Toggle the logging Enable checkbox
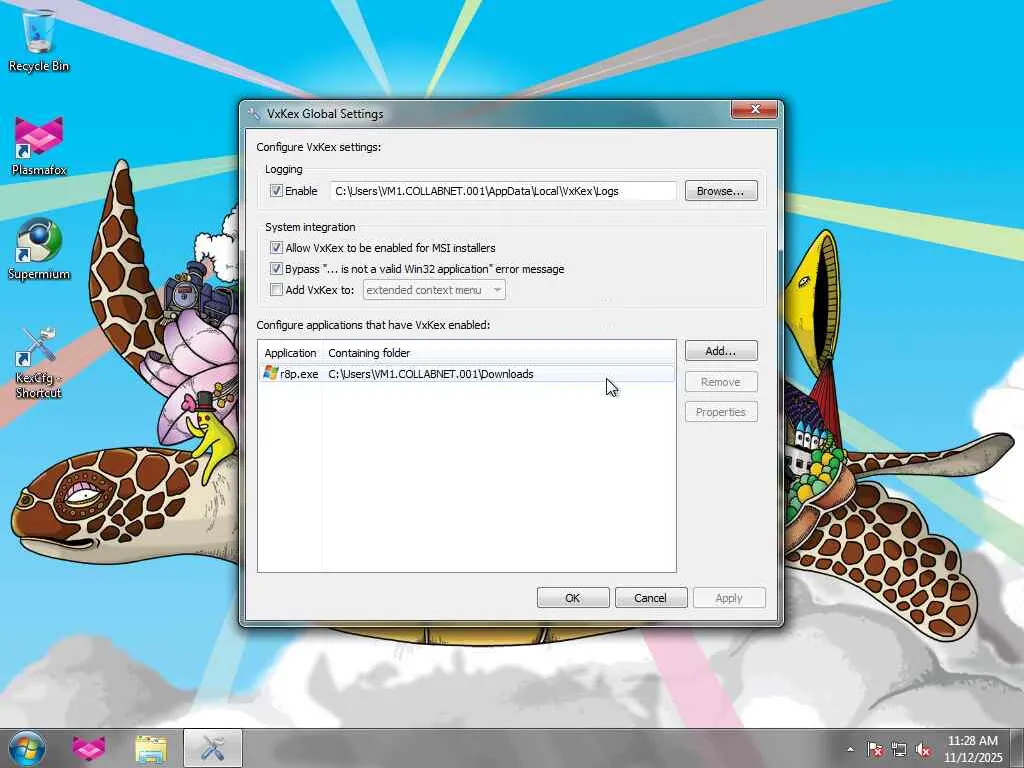This screenshot has height=768, width=1024. tap(276, 191)
